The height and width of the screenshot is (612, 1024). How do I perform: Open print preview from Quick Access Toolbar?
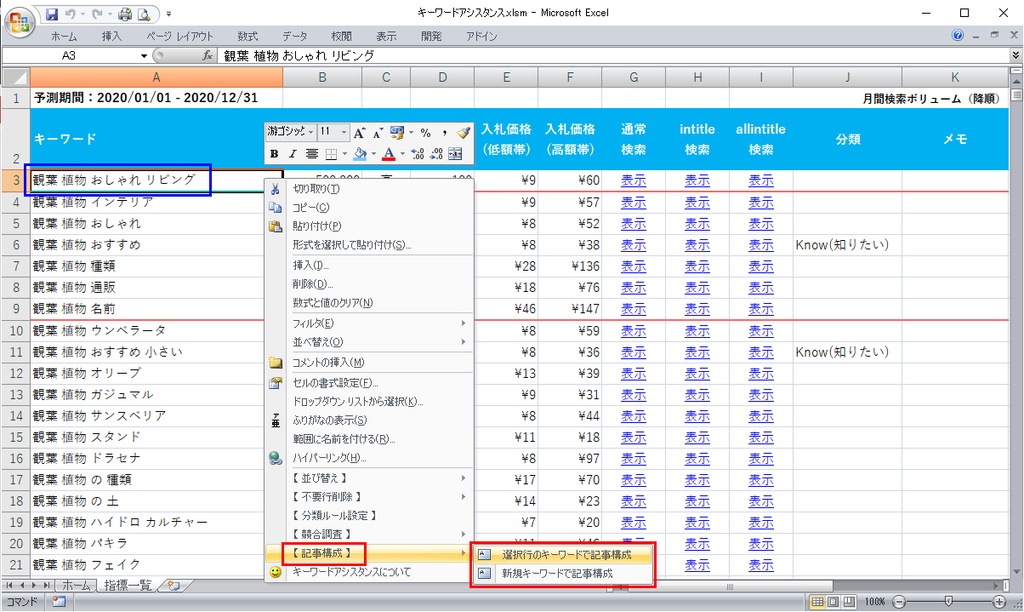pyautogui.click(x=144, y=14)
